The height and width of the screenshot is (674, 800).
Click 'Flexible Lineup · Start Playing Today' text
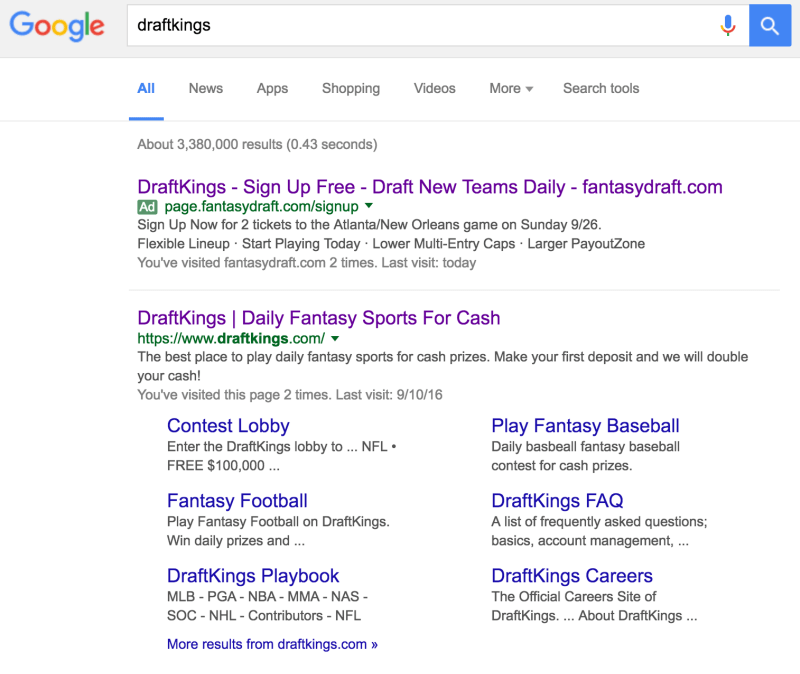click(x=391, y=243)
